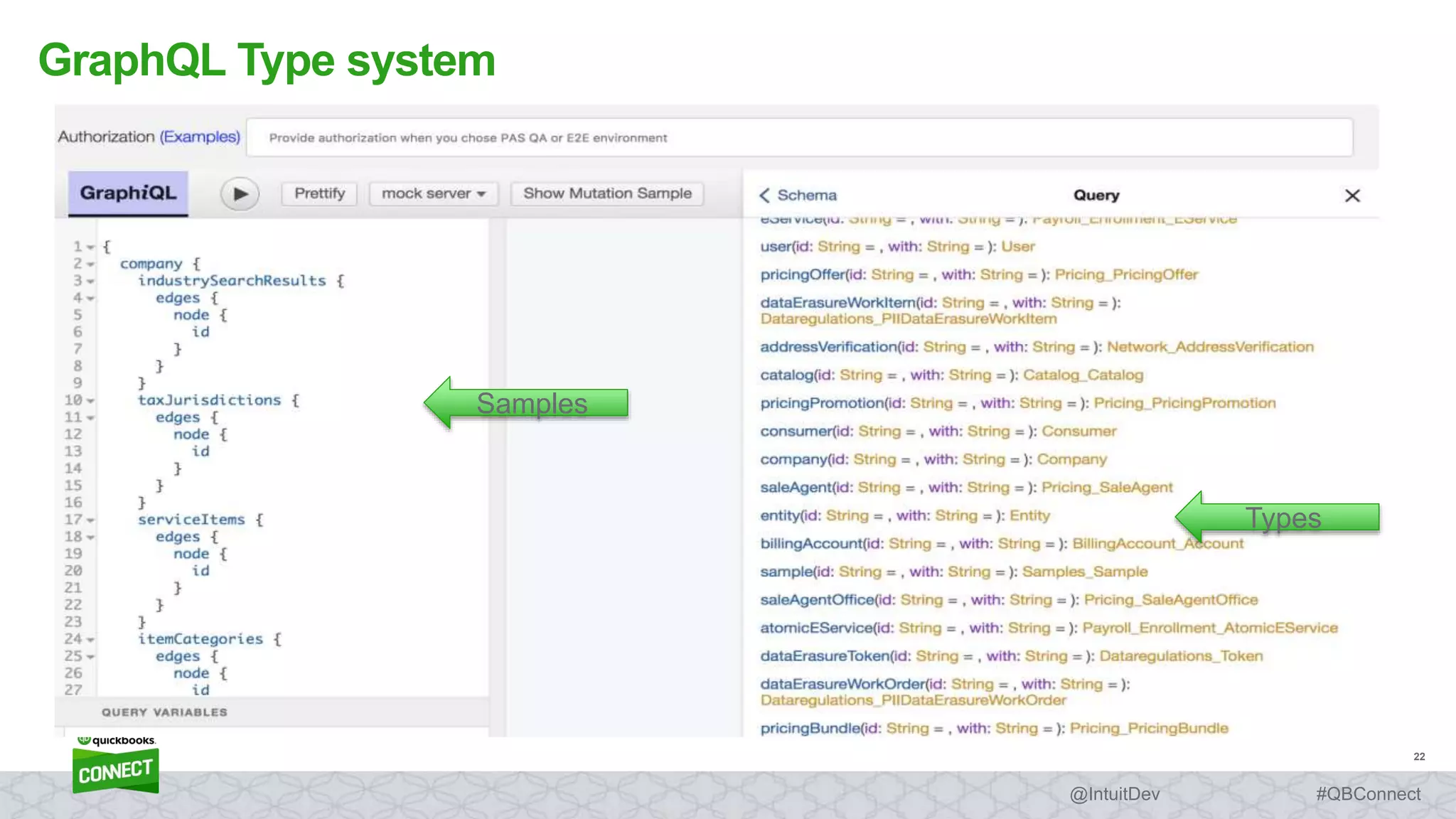Click the sample field name

click(786, 572)
